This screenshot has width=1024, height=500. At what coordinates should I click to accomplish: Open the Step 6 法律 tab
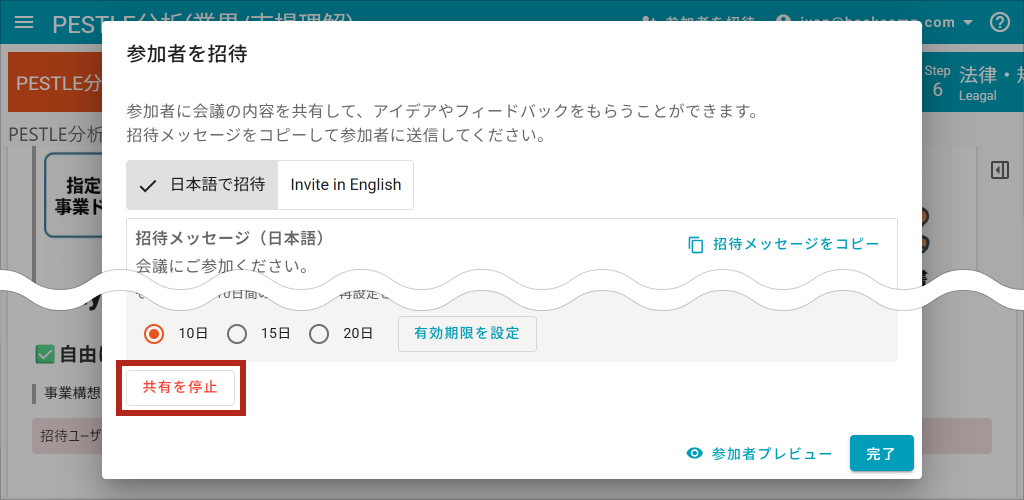tap(971, 82)
